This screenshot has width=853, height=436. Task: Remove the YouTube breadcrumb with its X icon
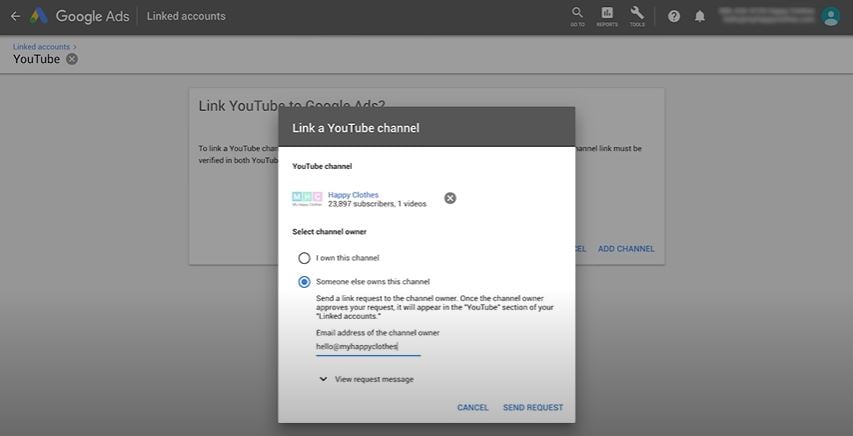(x=72, y=59)
